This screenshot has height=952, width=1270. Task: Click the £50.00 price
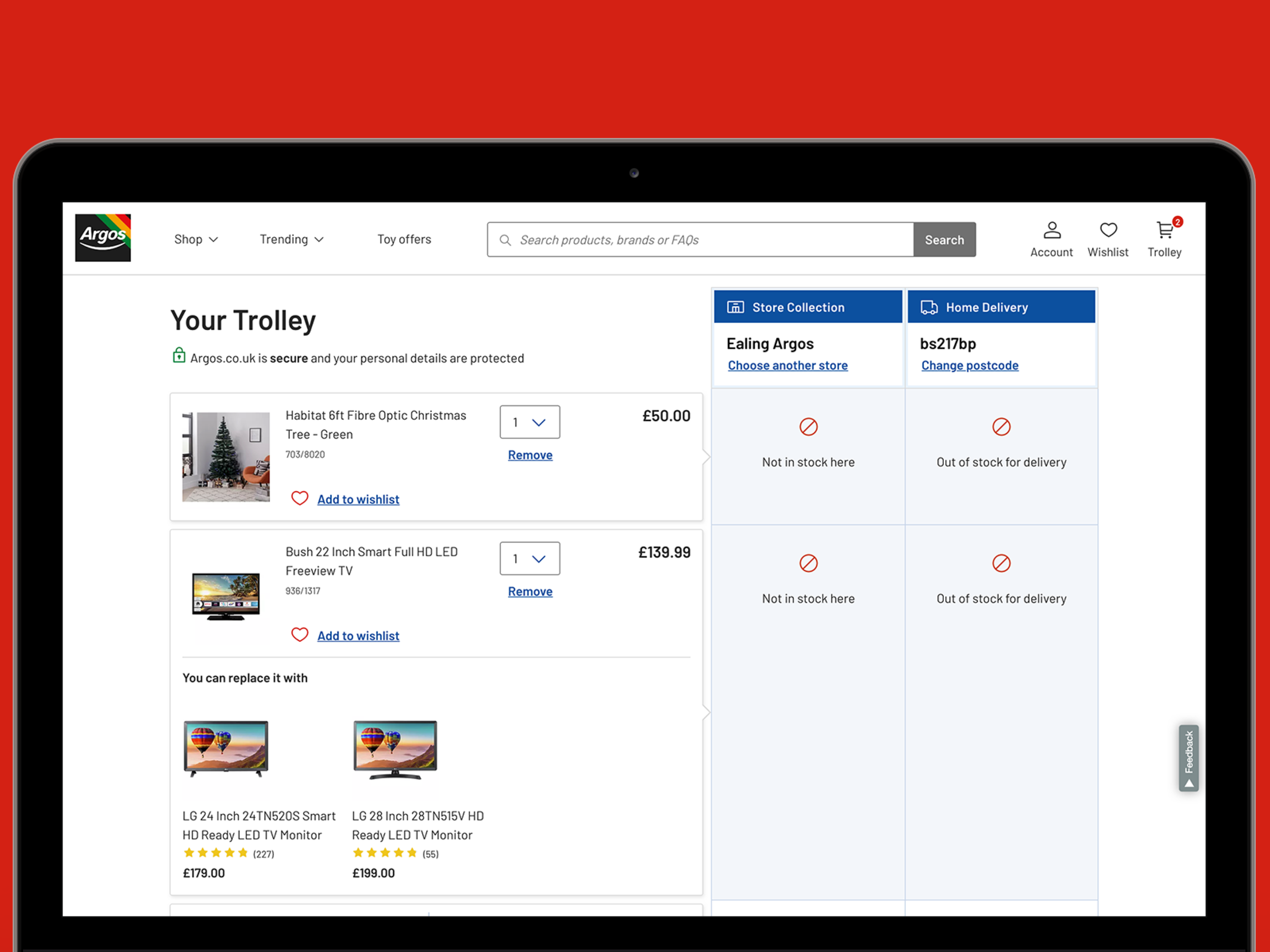tap(666, 416)
